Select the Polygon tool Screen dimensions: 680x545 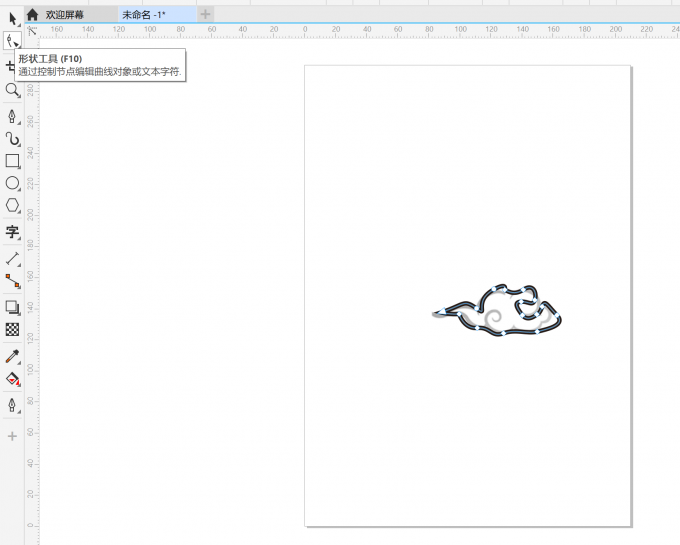(12, 206)
